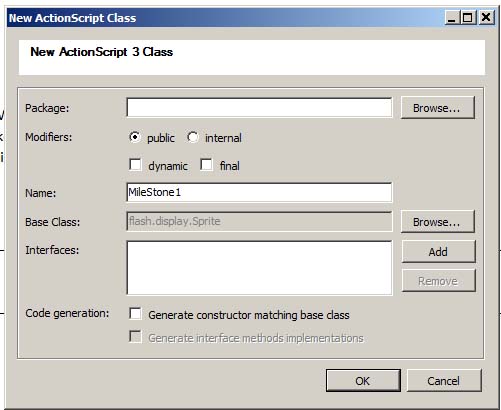Image resolution: width=501 pixels, height=410 pixels.
Task: Click Browse button next to Package
Action: pyautogui.click(x=437, y=108)
